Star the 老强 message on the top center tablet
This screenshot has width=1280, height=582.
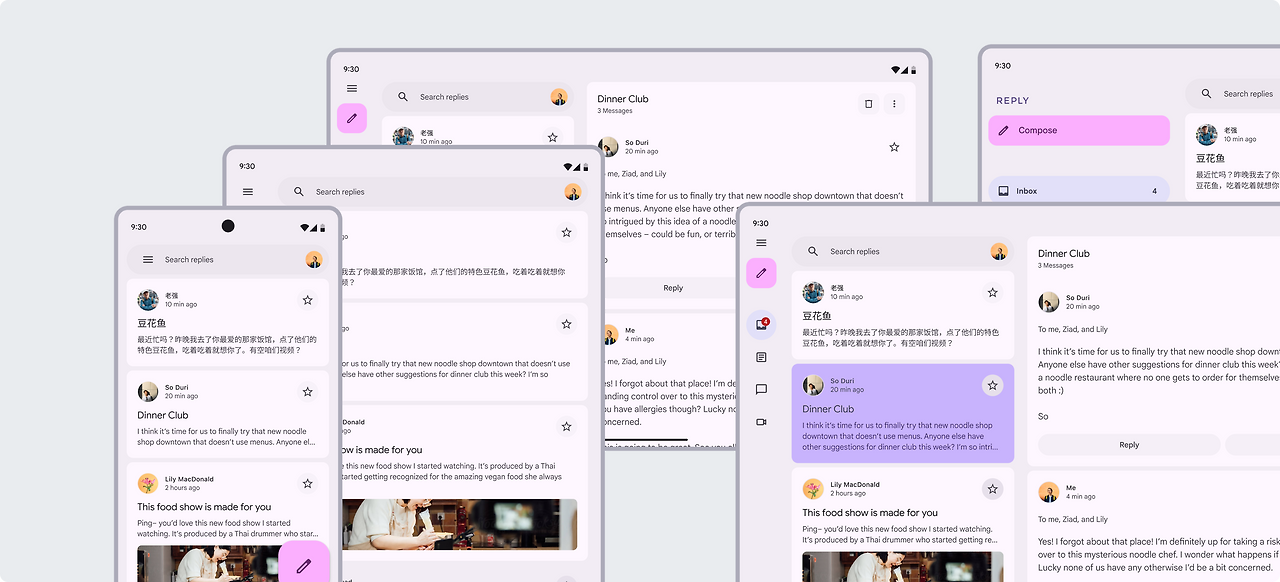pos(552,137)
